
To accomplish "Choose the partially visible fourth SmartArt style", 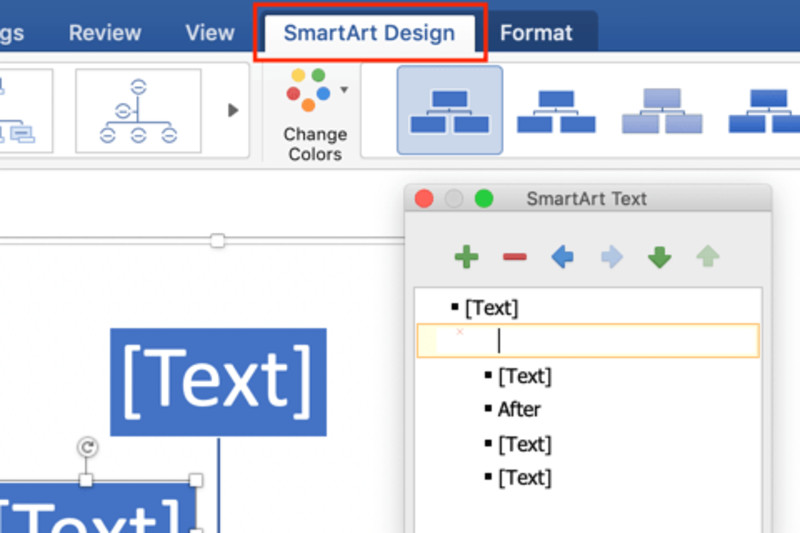I will [x=764, y=111].
